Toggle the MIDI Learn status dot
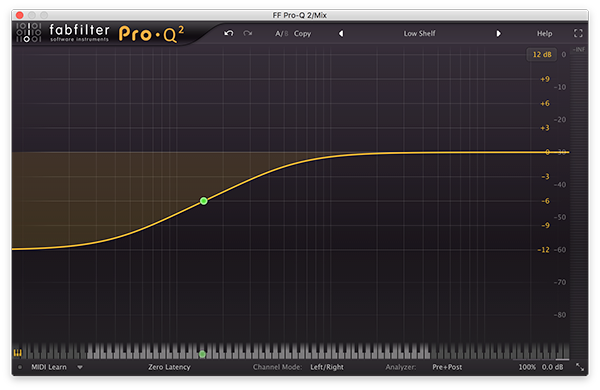The height and width of the screenshot is (390, 600). point(20,367)
